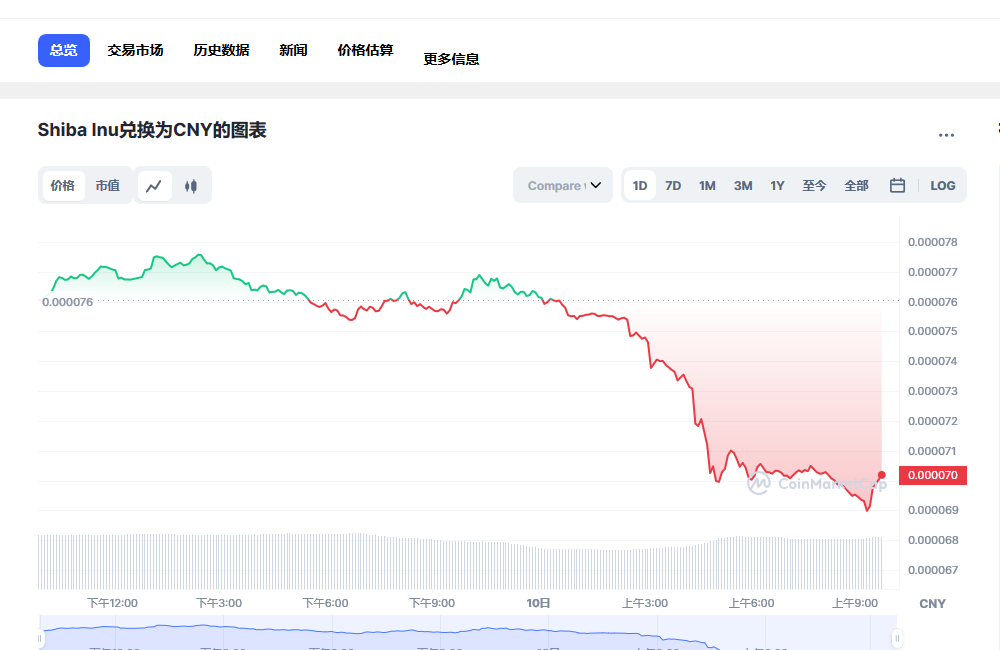Switch to the 交易市场 tab
The height and width of the screenshot is (650, 1000).
point(136,48)
